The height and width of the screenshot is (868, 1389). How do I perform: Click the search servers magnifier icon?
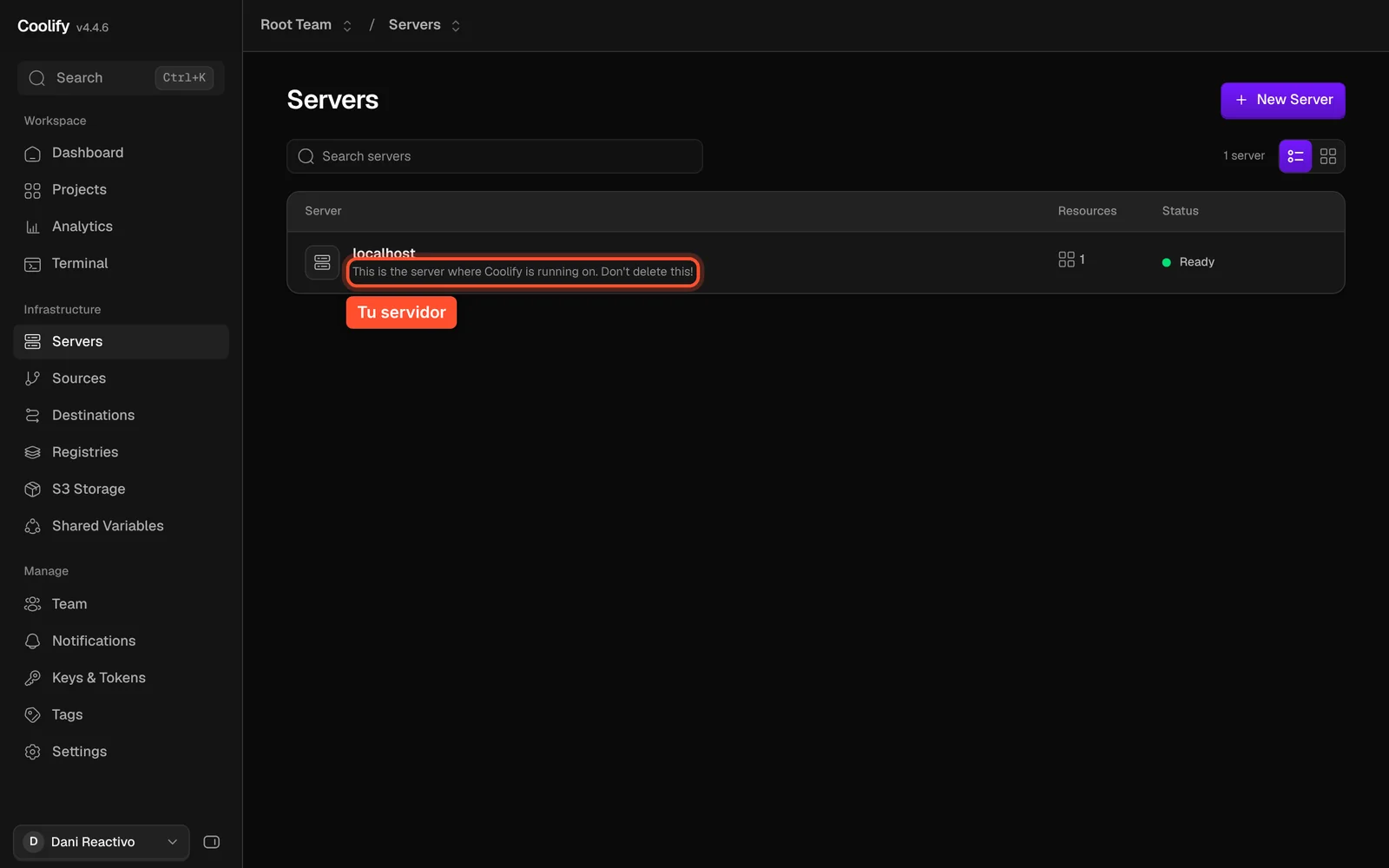coord(306,156)
